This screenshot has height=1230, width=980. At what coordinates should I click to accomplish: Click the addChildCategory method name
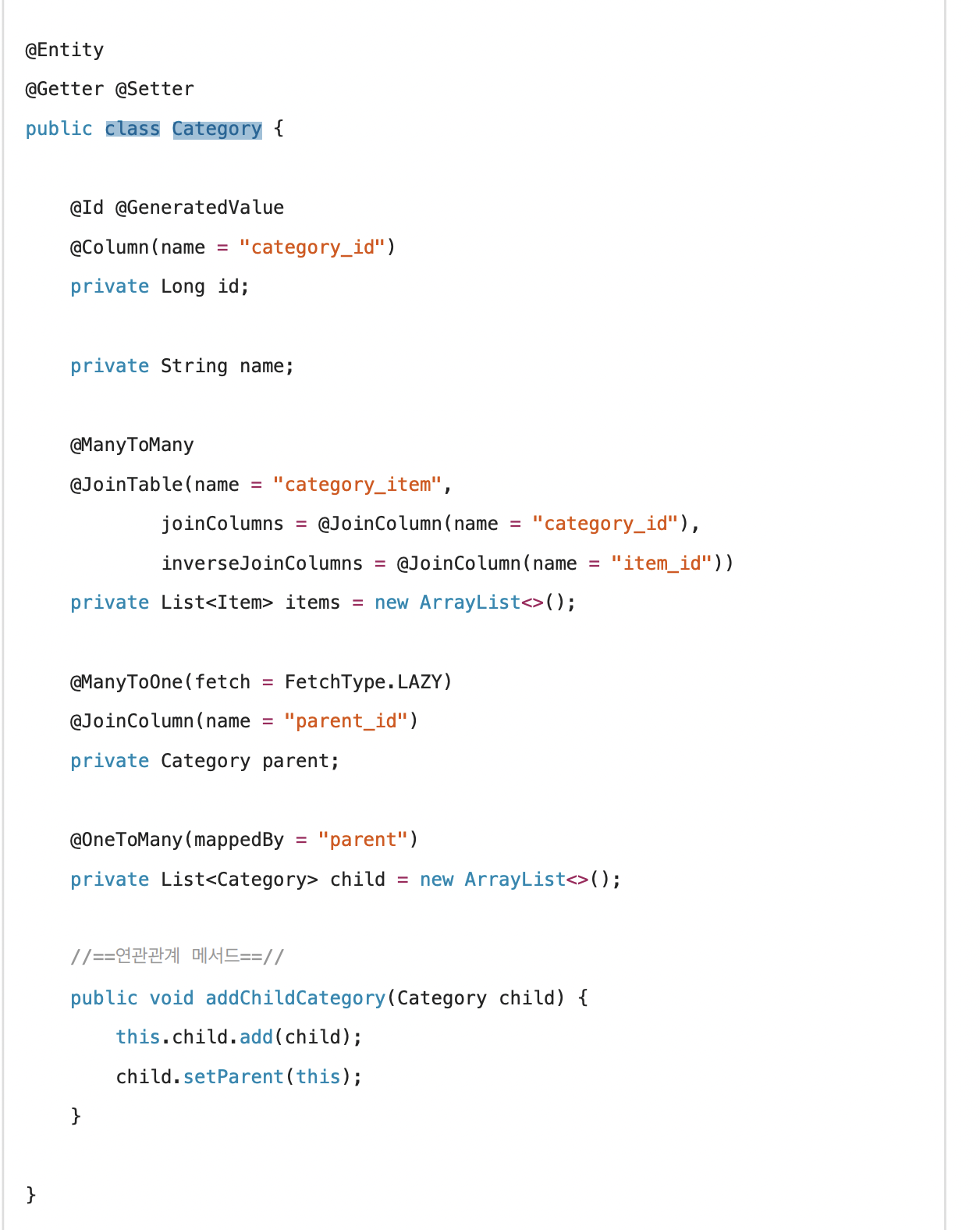tap(296, 998)
